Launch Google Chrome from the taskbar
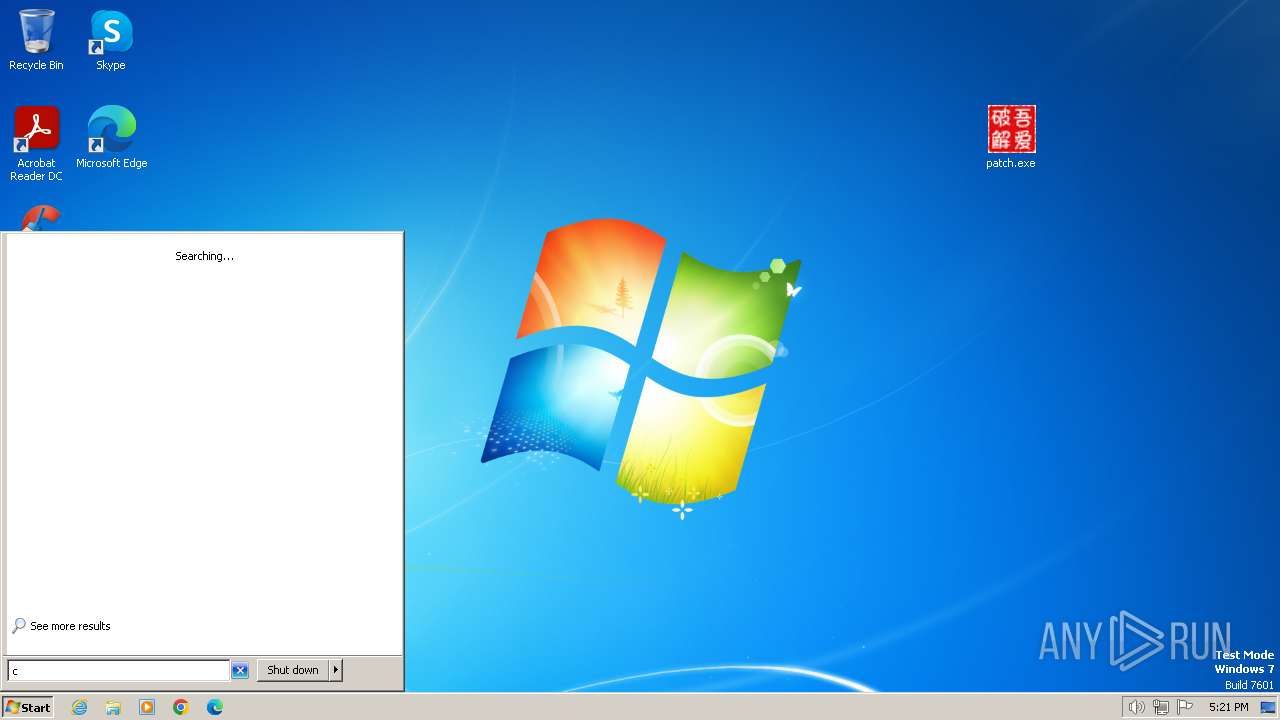 pyautogui.click(x=181, y=707)
